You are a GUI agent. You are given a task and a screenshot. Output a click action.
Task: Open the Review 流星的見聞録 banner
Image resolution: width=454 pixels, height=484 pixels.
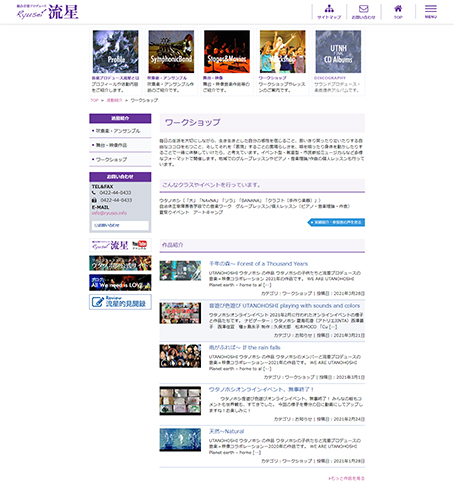(120, 302)
